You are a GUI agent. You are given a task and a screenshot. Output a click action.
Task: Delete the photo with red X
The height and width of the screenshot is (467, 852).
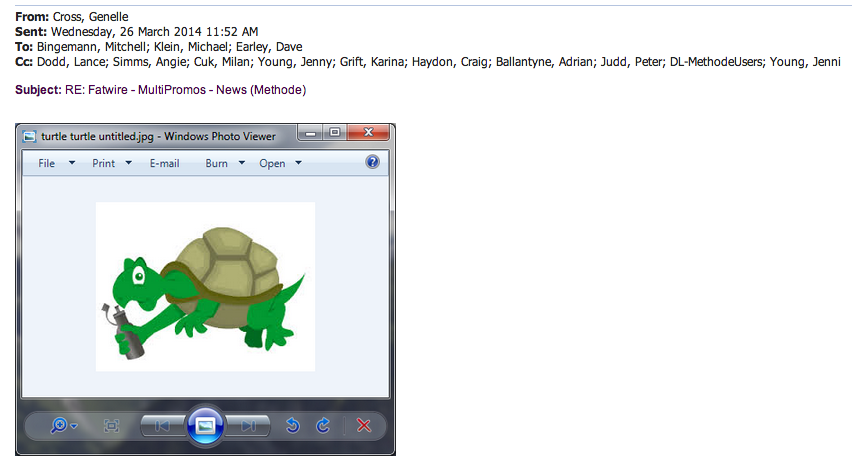(364, 425)
